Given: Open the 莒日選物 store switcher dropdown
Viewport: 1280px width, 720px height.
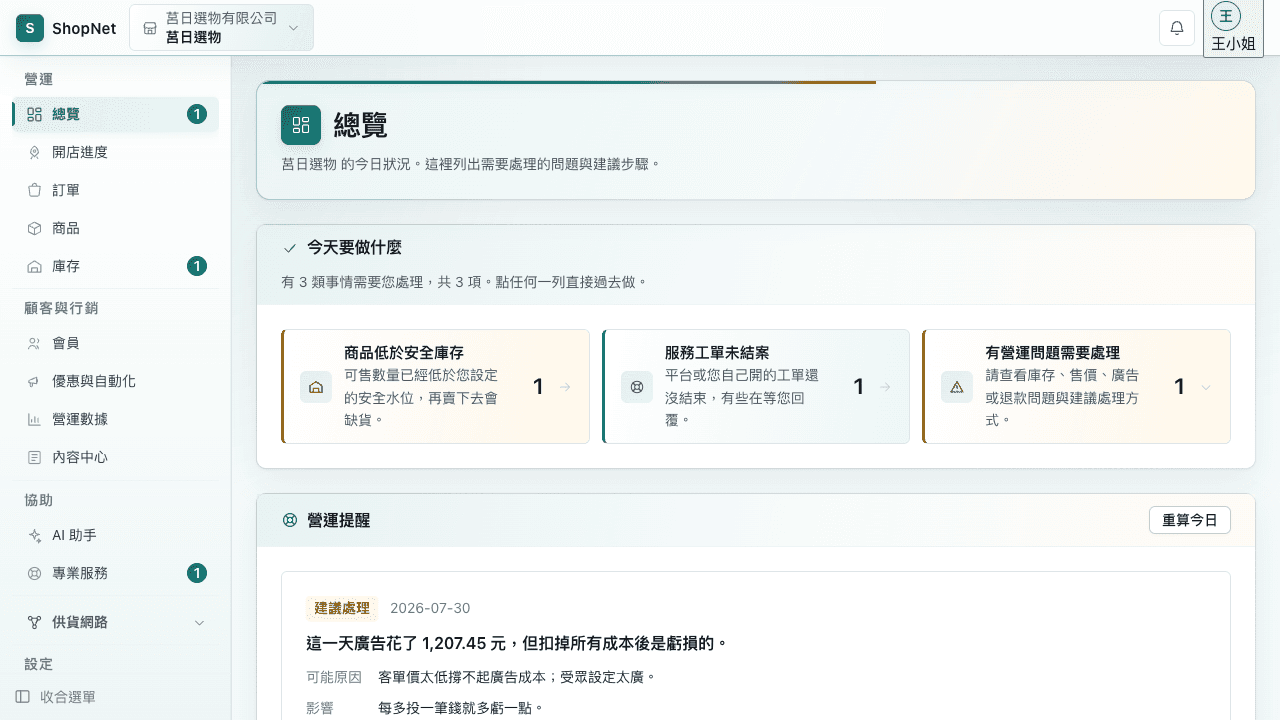Looking at the screenshot, I should 222,28.
